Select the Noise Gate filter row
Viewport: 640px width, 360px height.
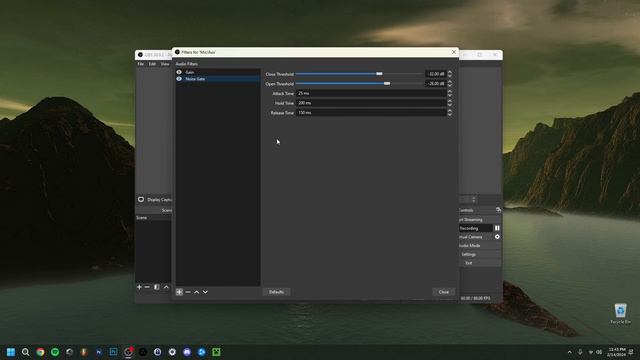218,79
